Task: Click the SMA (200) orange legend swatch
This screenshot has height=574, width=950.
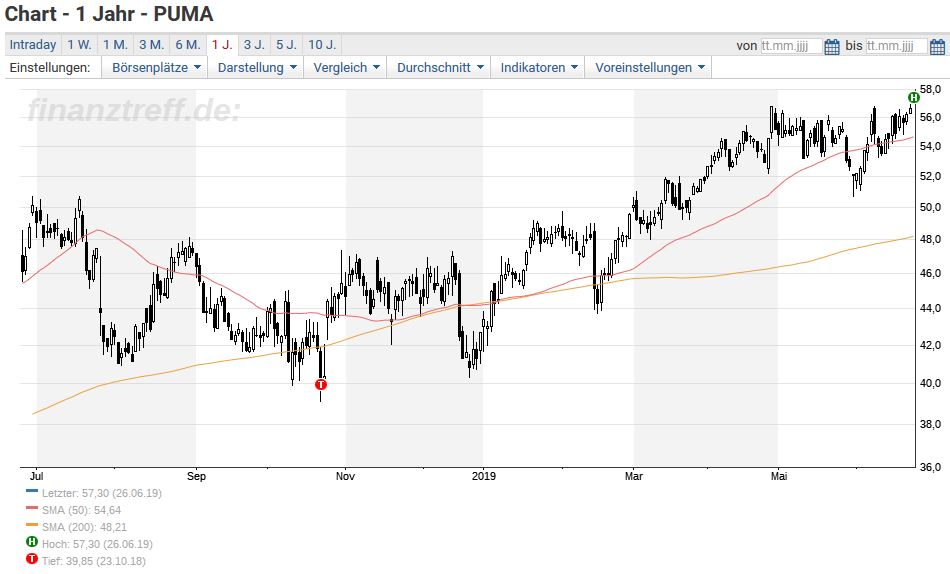Action: pyautogui.click(x=32, y=525)
